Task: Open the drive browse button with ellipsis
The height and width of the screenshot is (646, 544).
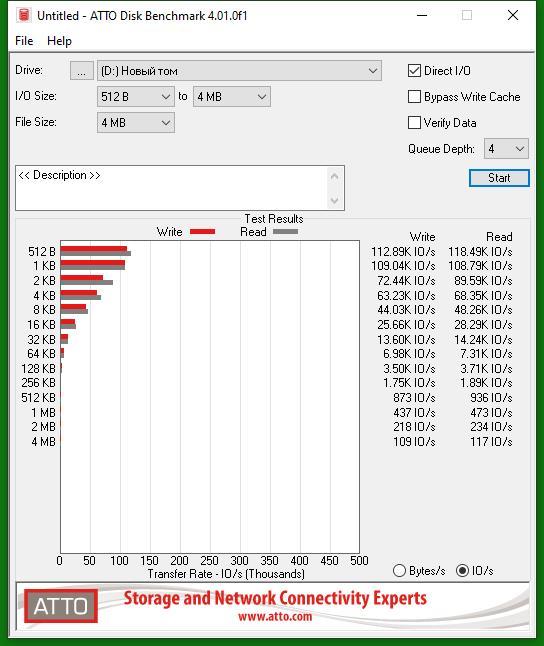Action: pyautogui.click(x=82, y=71)
